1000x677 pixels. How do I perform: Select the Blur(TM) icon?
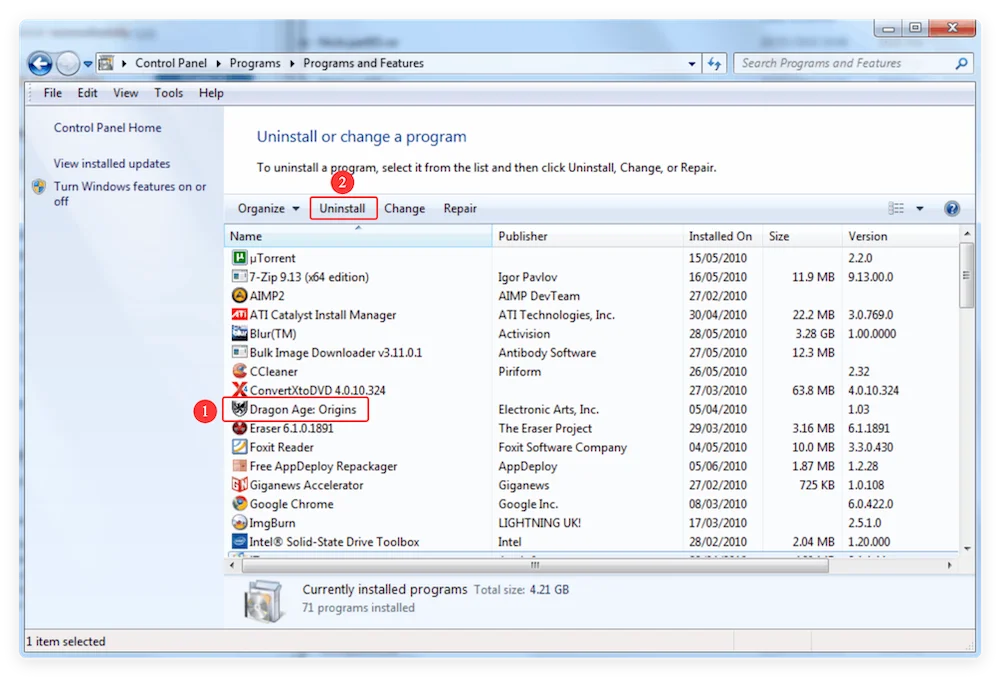pos(239,333)
